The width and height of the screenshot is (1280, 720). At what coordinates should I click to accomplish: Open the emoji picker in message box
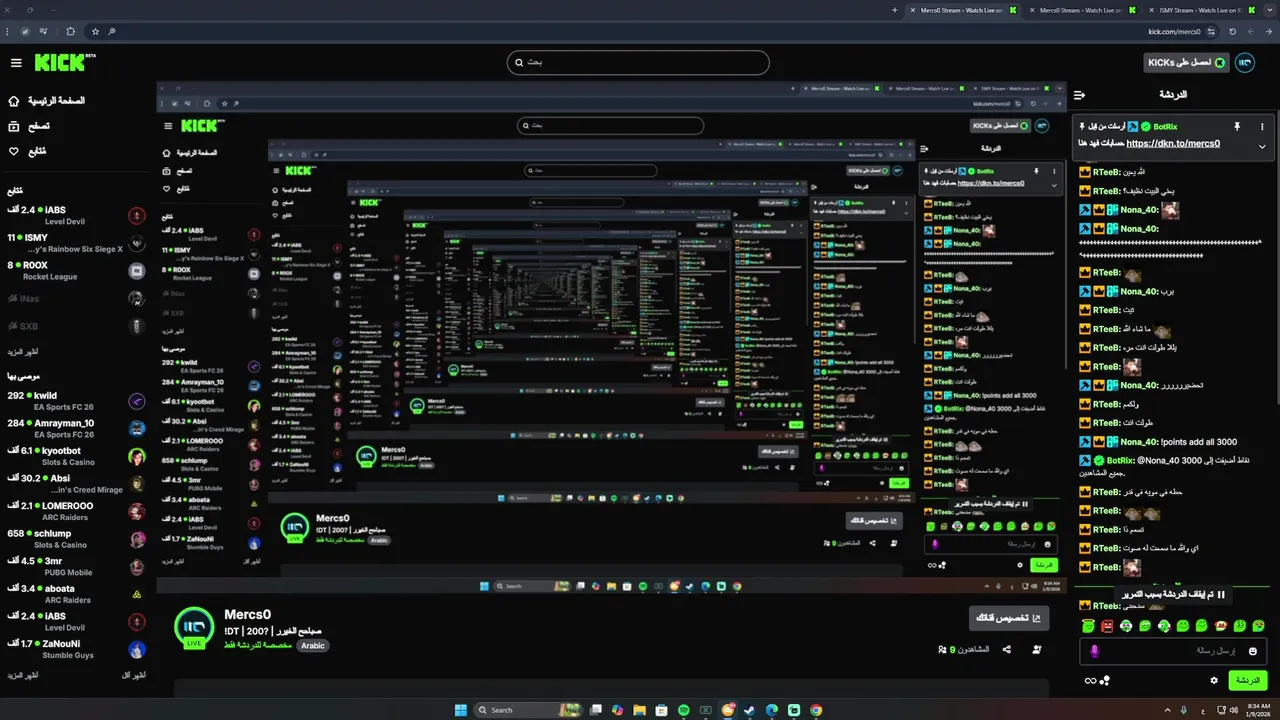[1253, 651]
